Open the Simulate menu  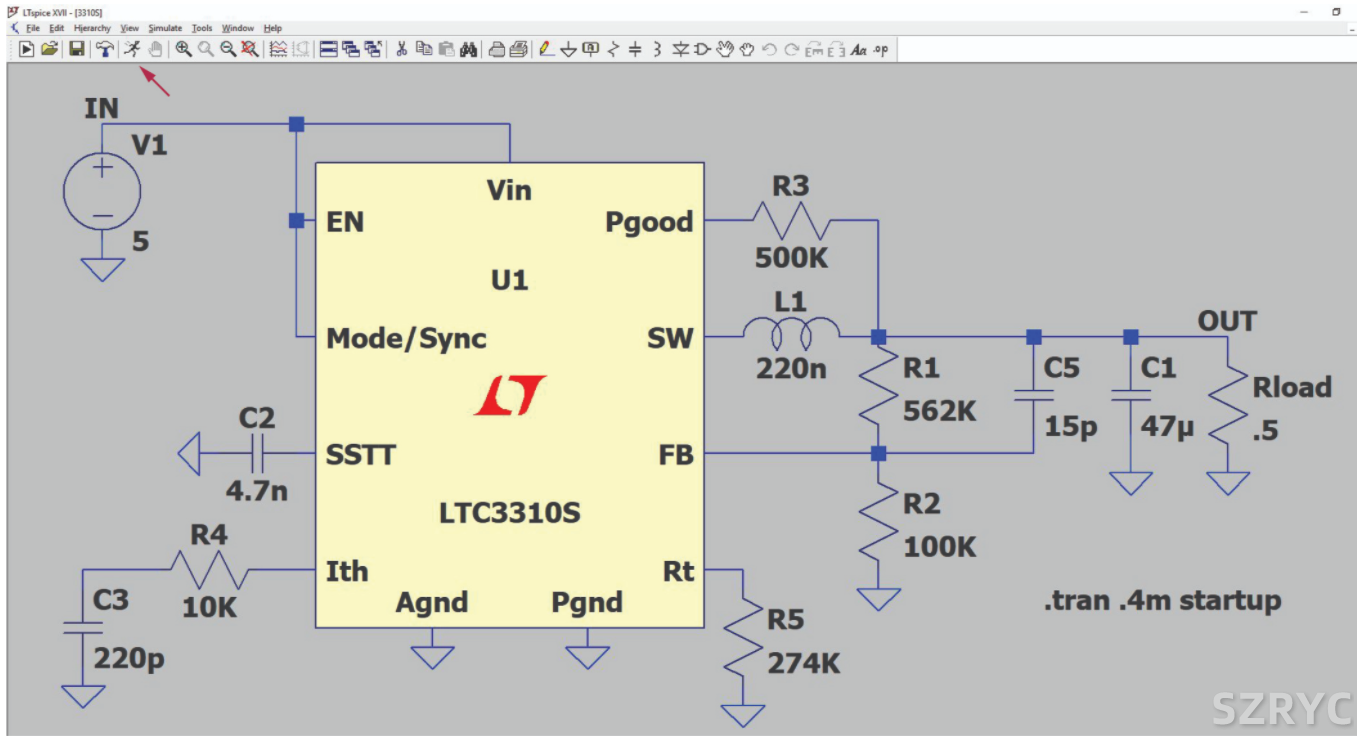165,28
